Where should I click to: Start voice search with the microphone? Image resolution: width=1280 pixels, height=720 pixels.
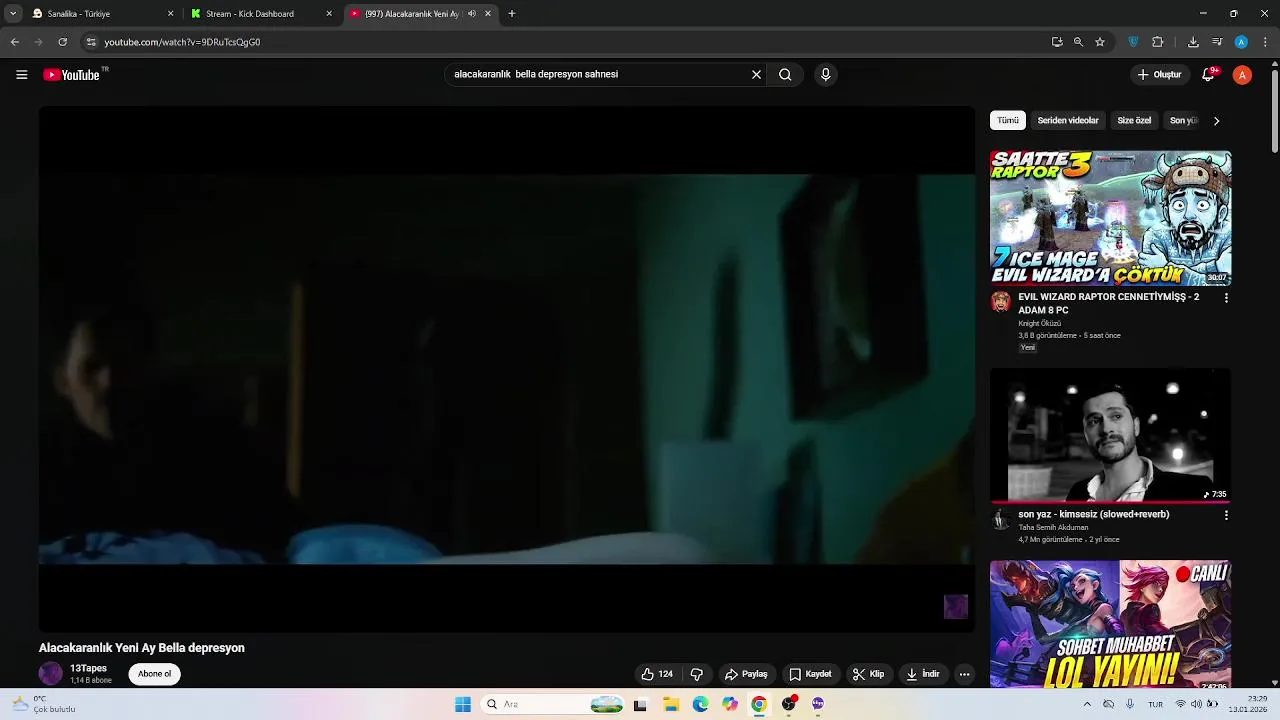tap(825, 74)
